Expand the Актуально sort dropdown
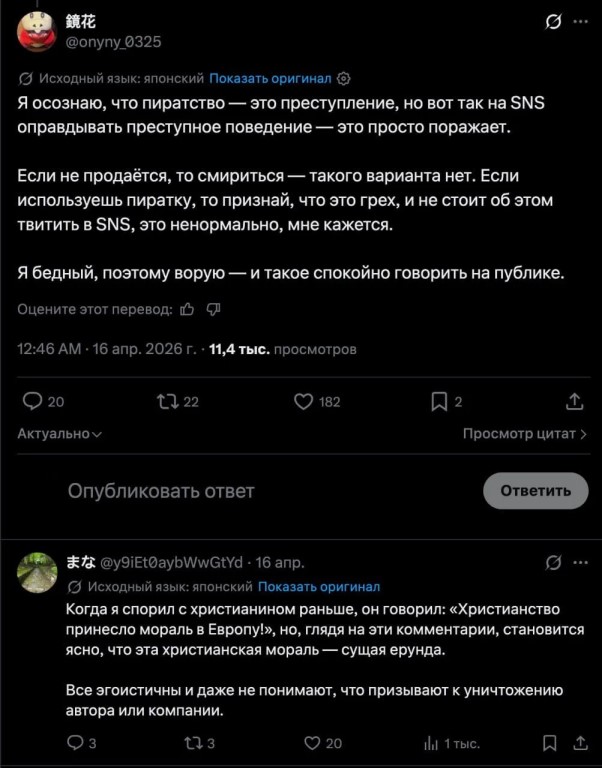Image resolution: width=602 pixels, height=768 pixels. pos(60,434)
